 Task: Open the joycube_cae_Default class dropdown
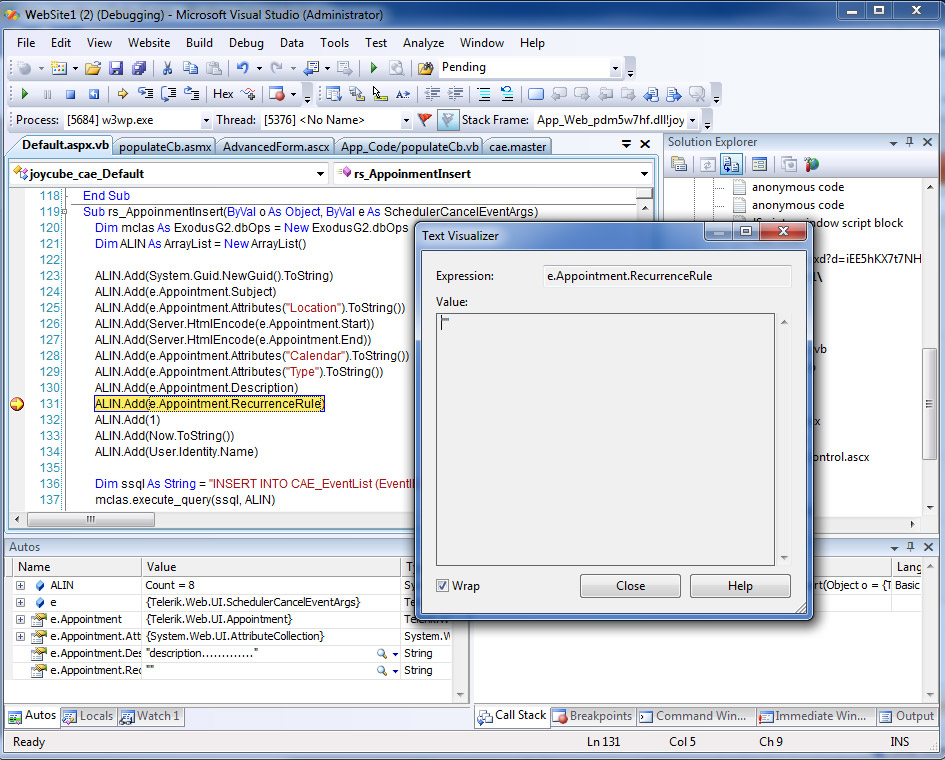tap(320, 174)
